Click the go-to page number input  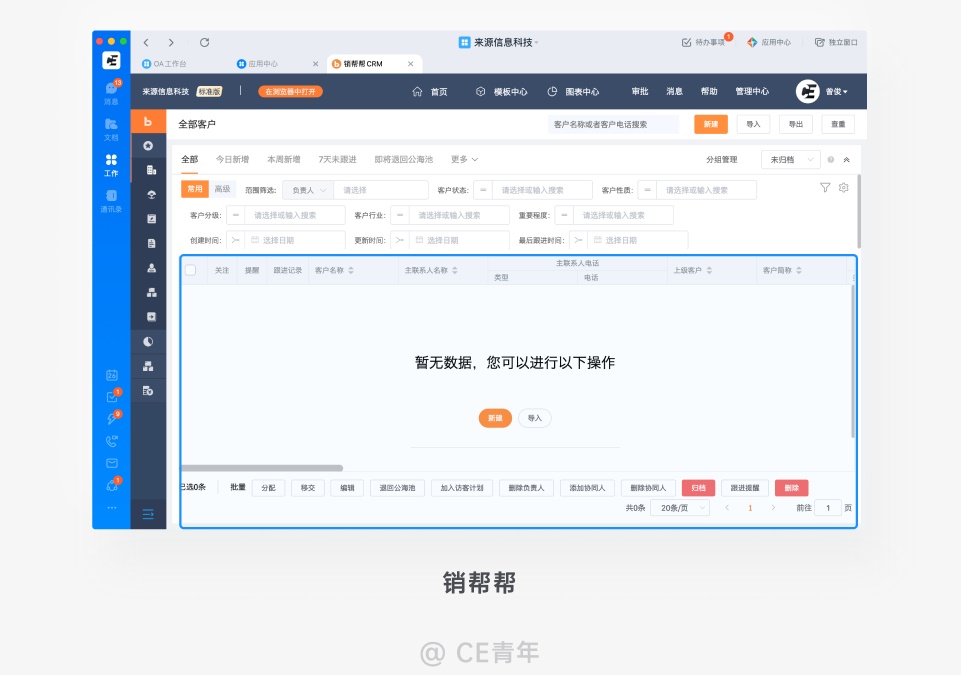point(827,508)
